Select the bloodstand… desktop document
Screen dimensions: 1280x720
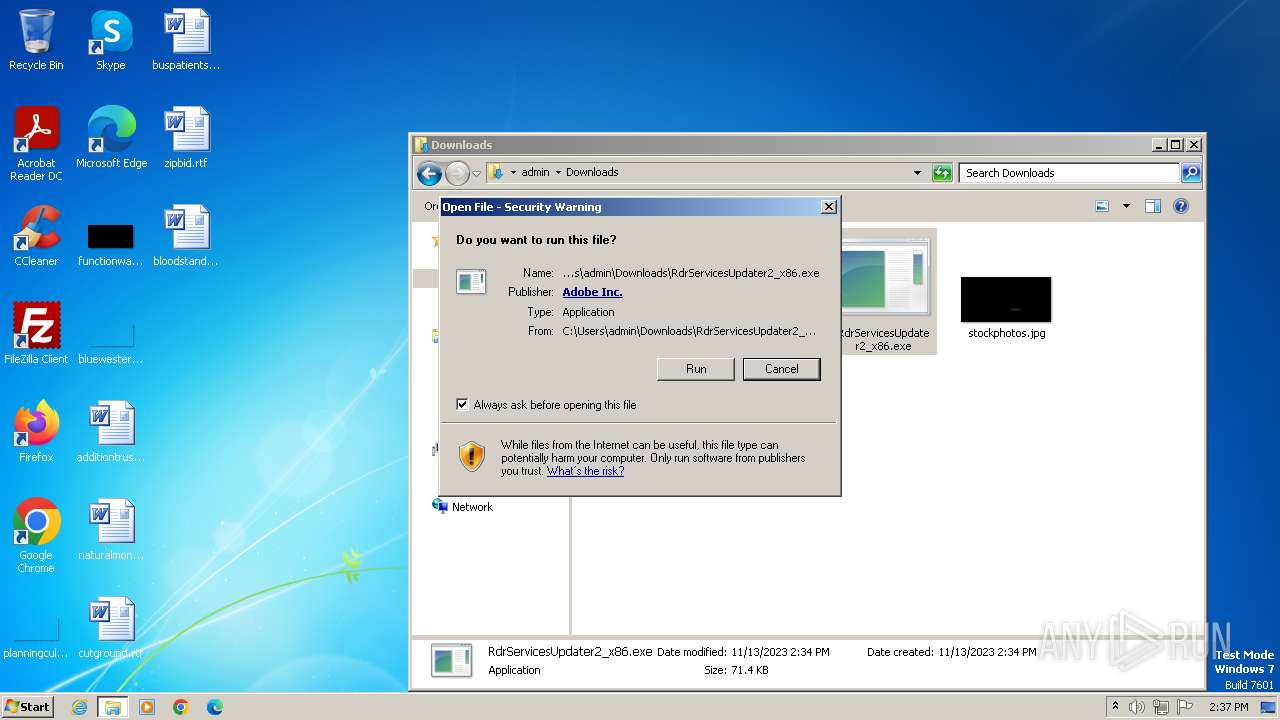pos(186,236)
